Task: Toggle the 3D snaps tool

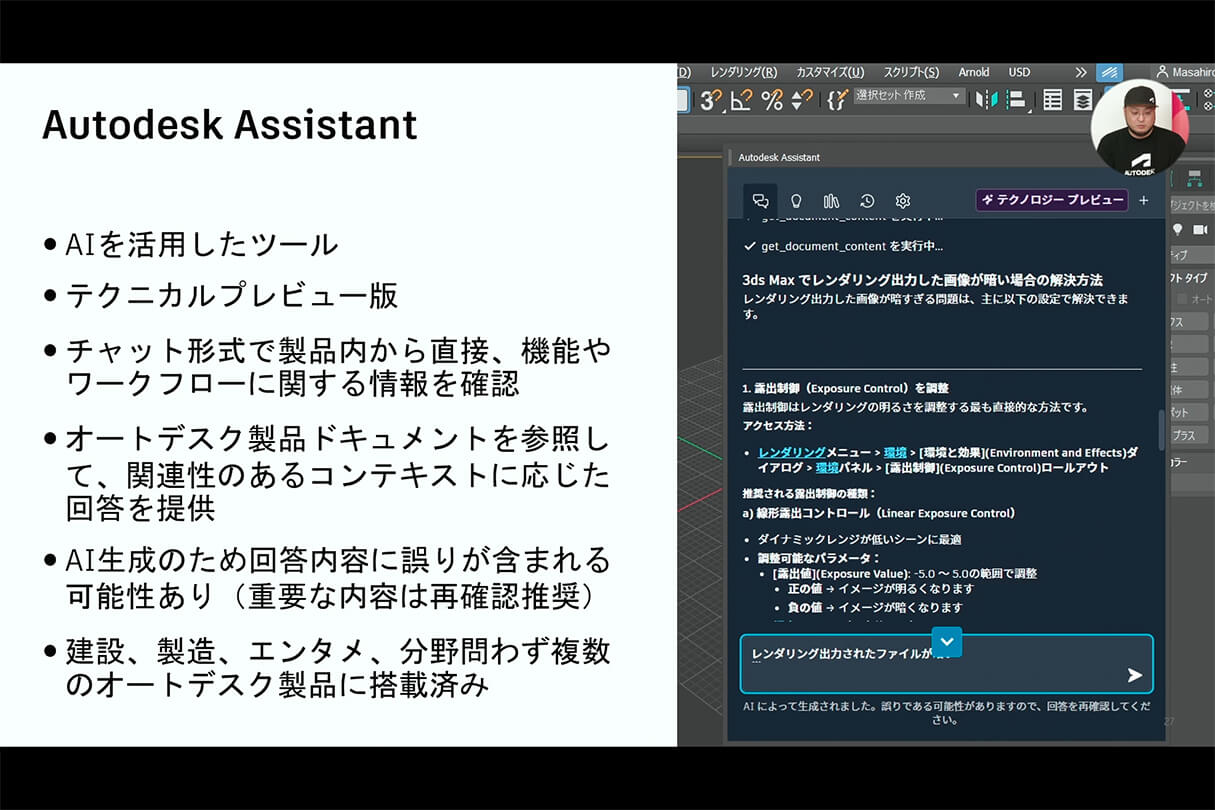Action: [710, 99]
